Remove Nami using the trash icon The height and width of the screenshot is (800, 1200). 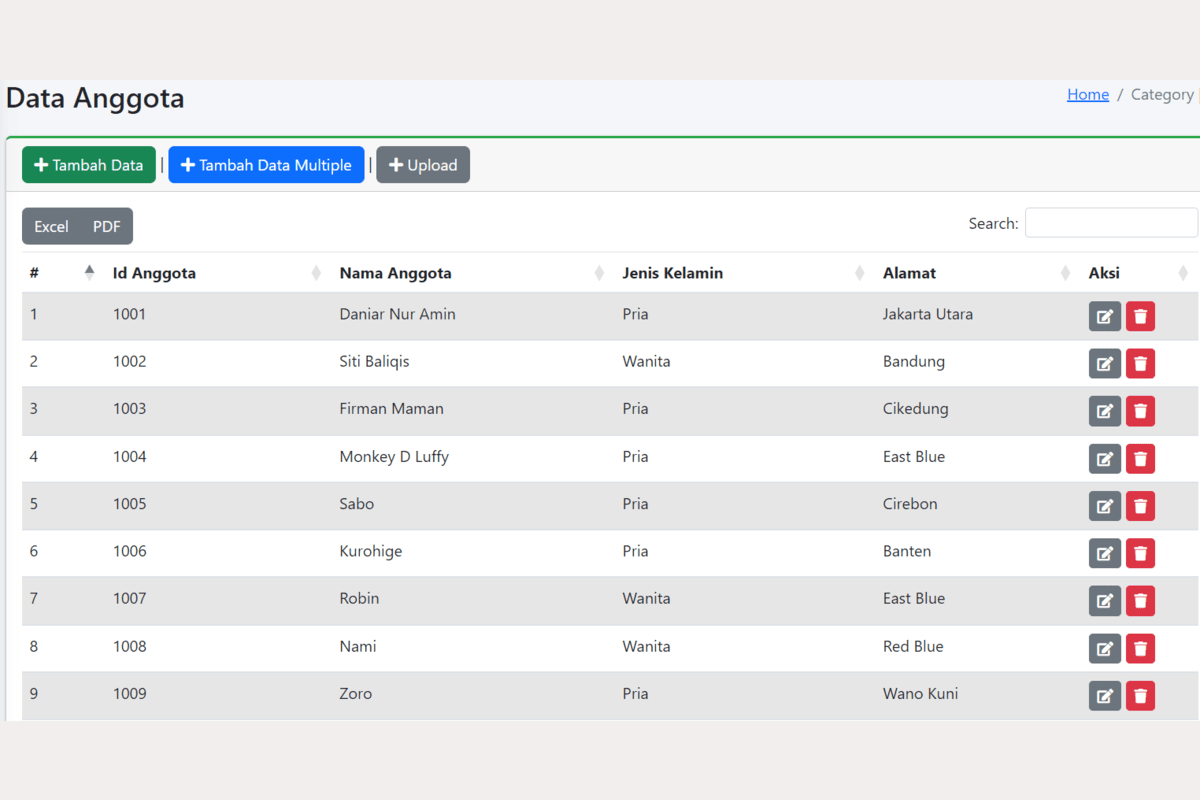coord(1140,648)
